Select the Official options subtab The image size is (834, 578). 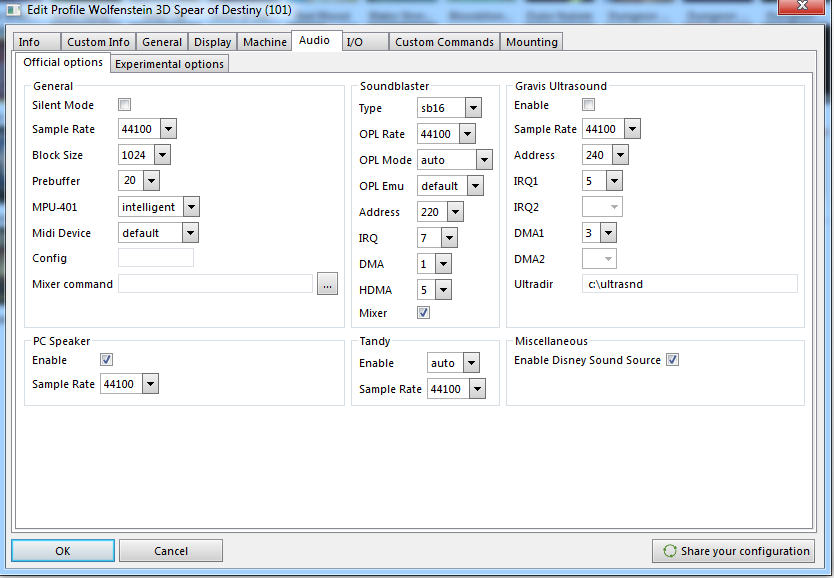point(63,62)
